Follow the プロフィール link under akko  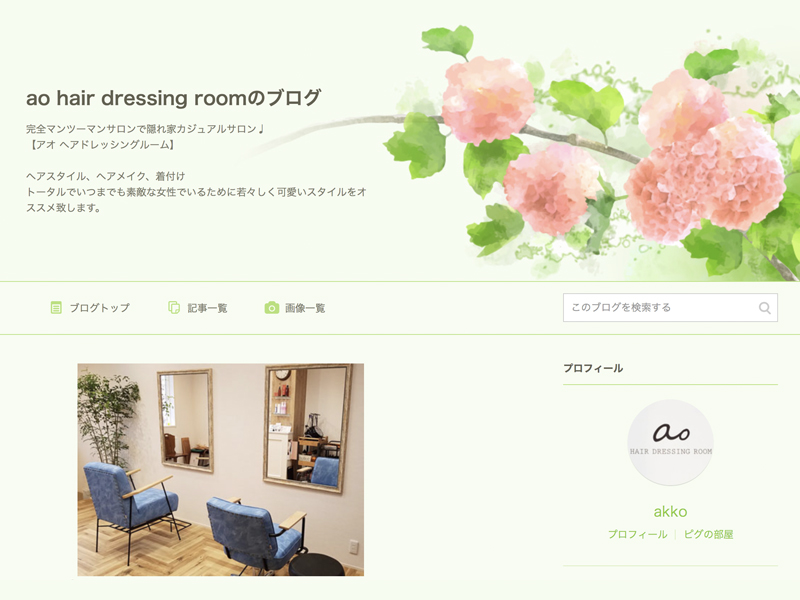[637, 534]
